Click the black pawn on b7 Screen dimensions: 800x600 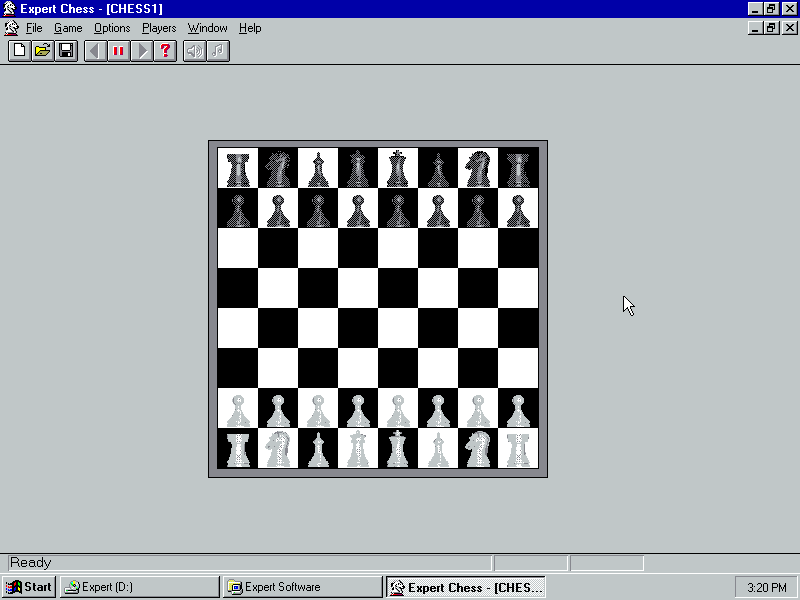(278, 208)
